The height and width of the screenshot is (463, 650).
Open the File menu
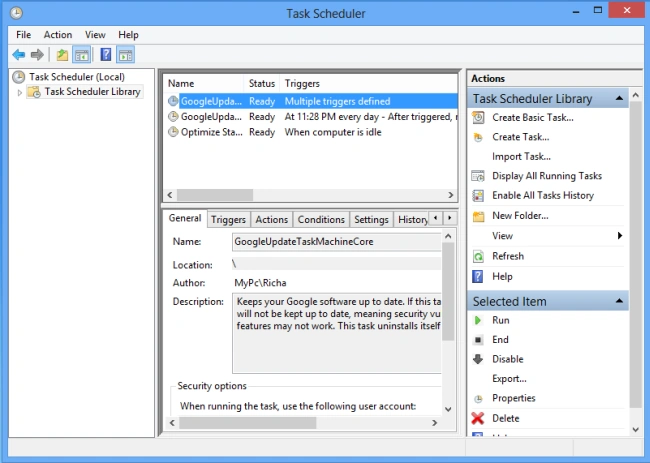(x=24, y=35)
